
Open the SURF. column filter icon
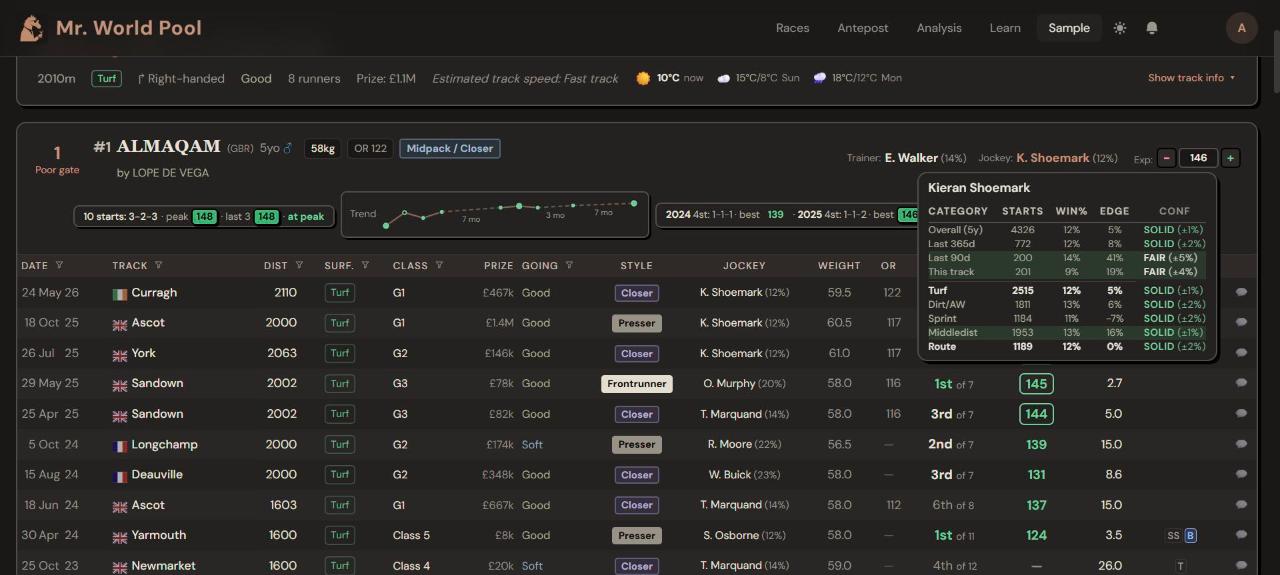click(365, 266)
